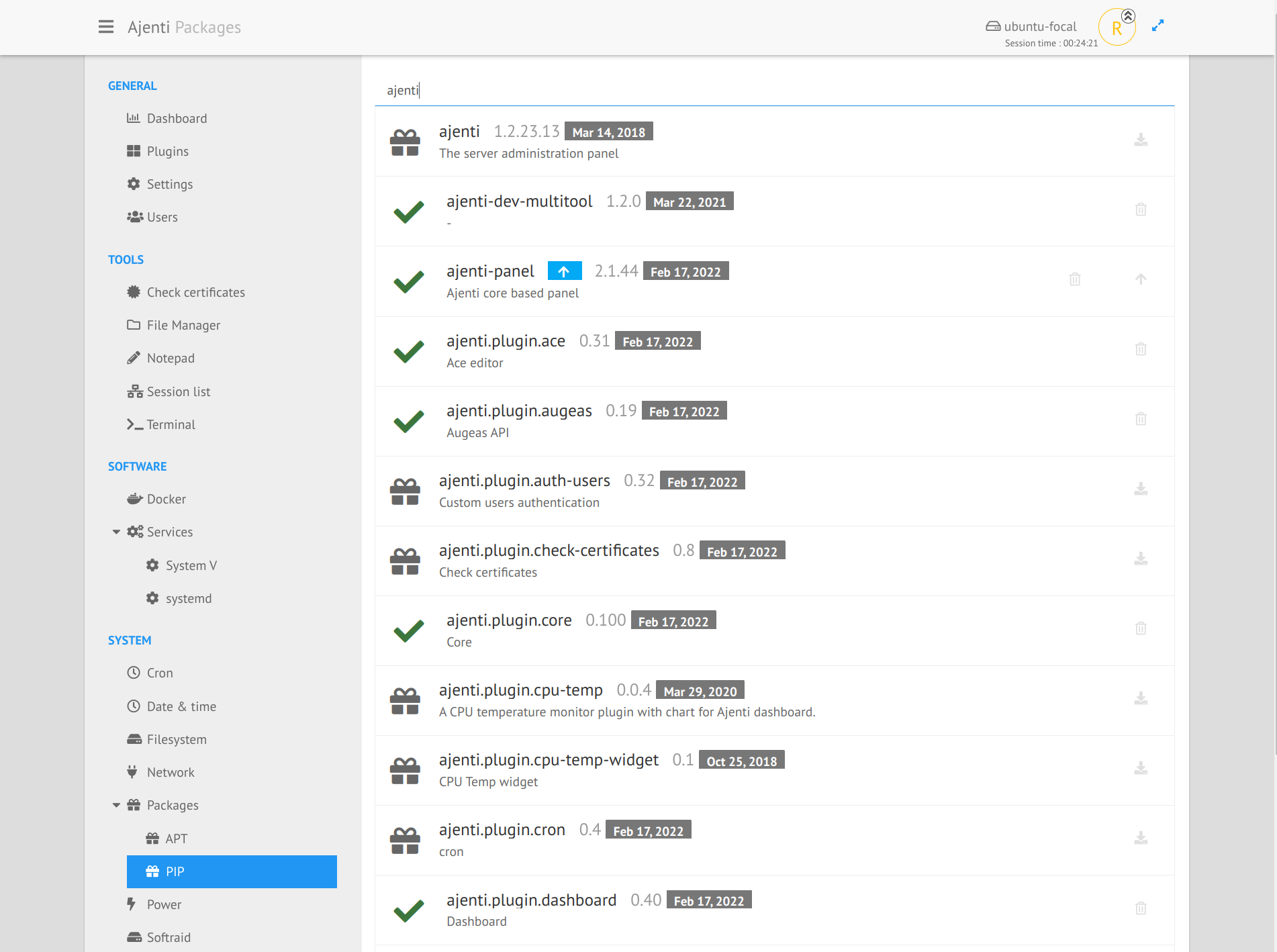The height and width of the screenshot is (952, 1277).
Task: Collapse the Services tree section
Action: [116, 532]
